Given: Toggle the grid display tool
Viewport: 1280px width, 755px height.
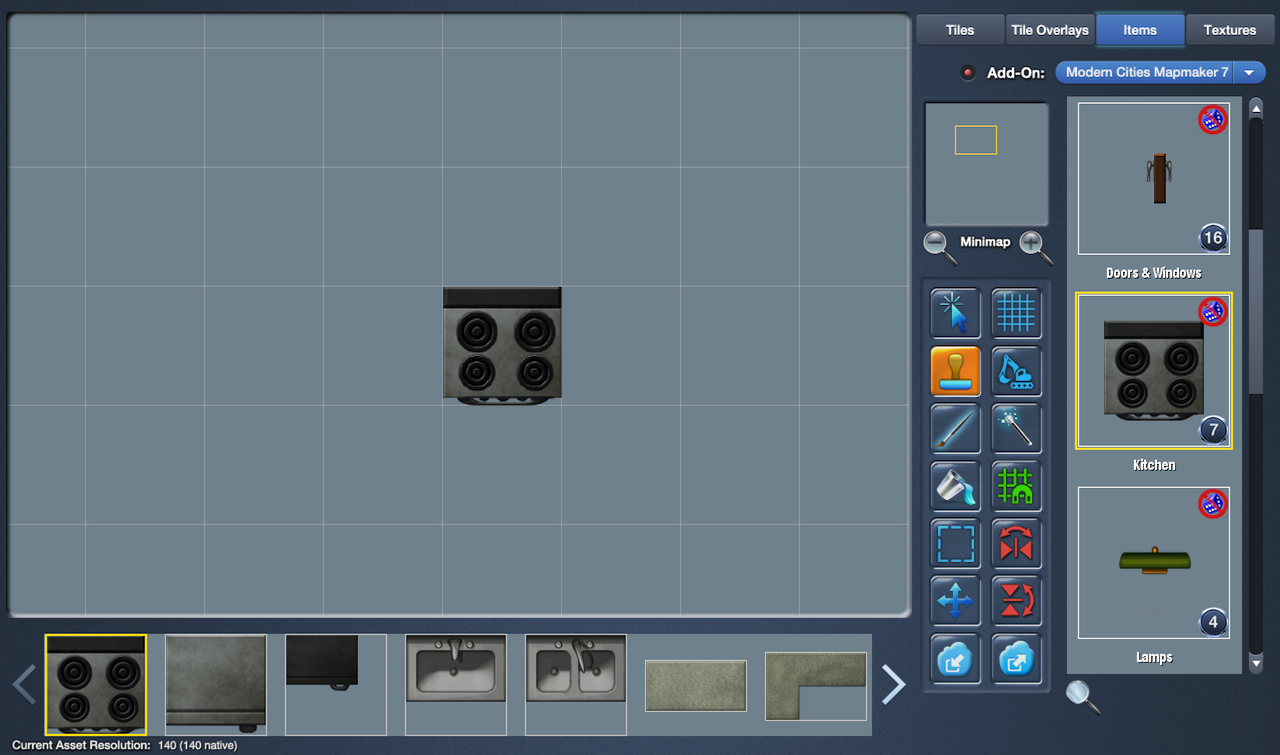Looking at the screenshot, I should coord(1016,314).
